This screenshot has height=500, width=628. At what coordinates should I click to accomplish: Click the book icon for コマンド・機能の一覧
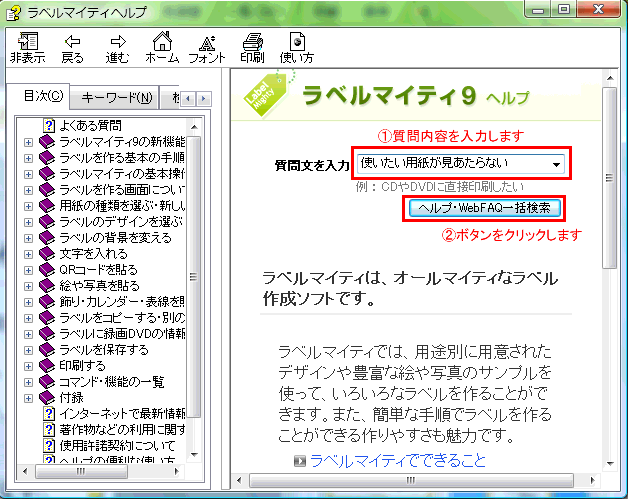point(47,382)
